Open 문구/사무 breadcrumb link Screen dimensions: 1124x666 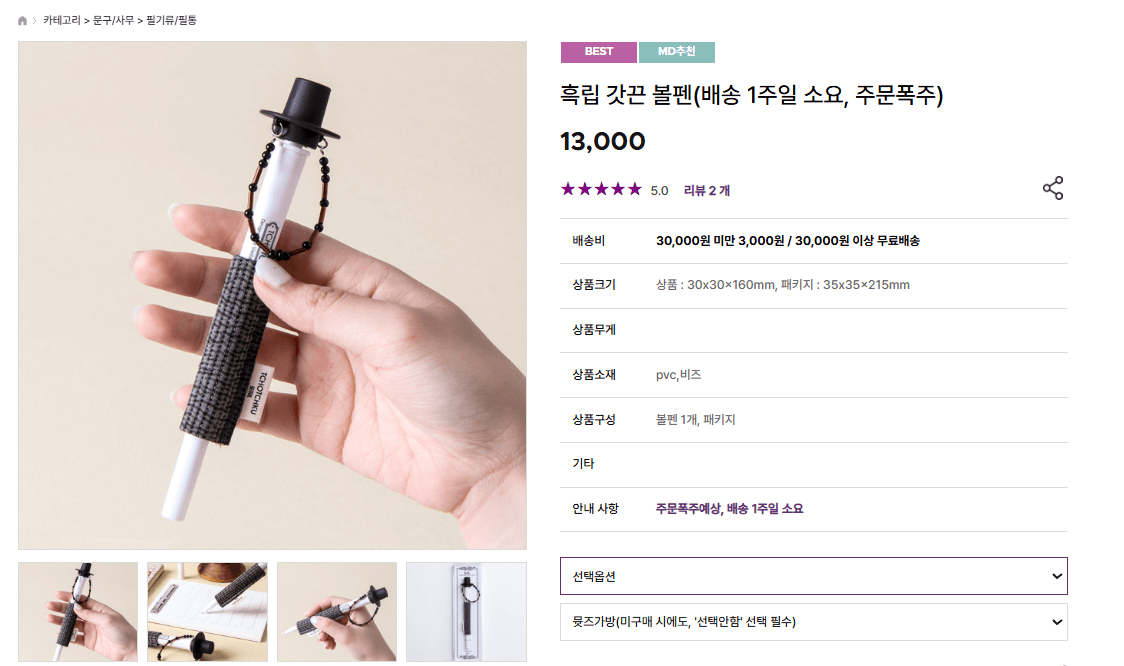113,20
